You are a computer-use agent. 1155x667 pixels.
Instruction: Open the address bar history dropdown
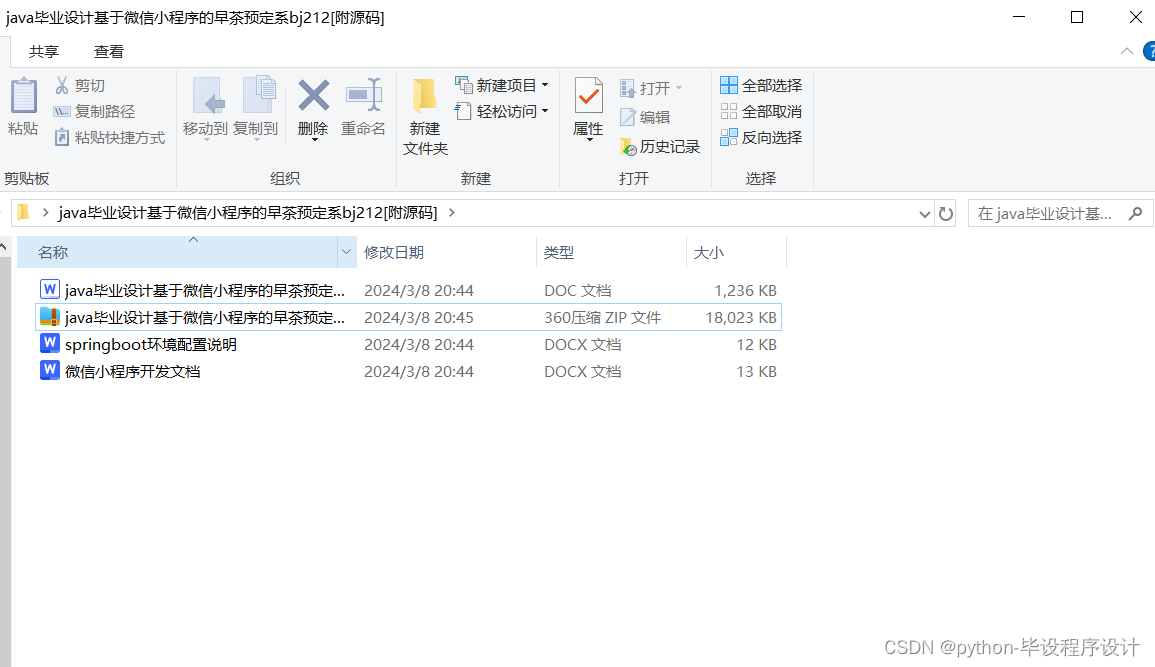point(924,213)
